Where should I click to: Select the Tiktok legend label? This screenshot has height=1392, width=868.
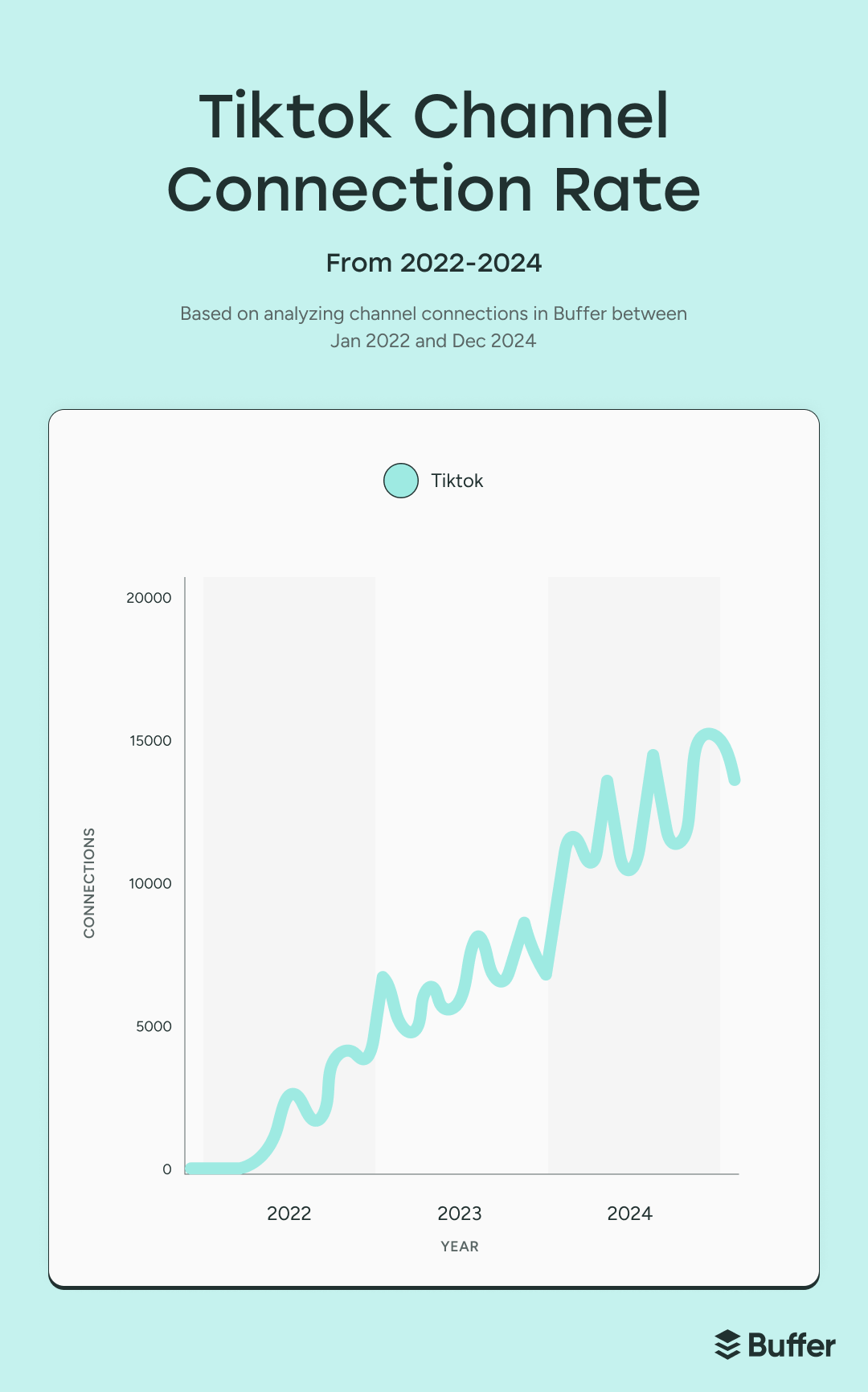(457, 481)
